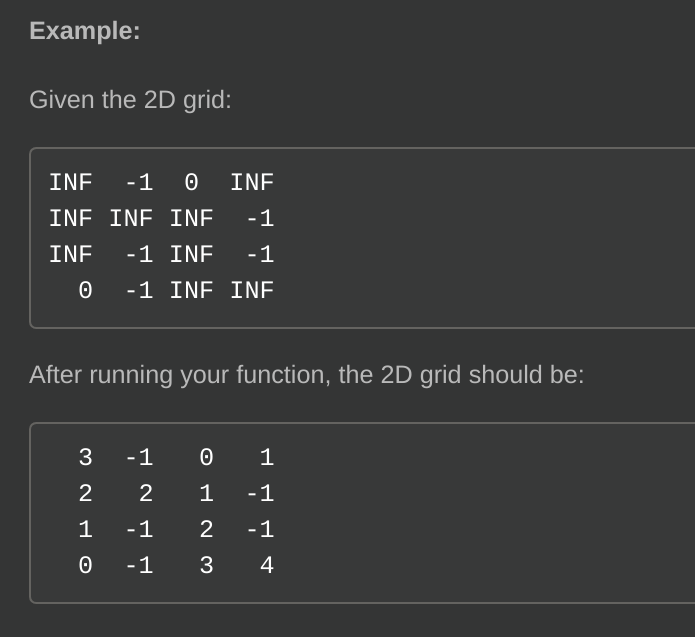Viewport: 695px width, 637px height.
Task: Click 'After running your function' sentence
Action: (x=307, y=375)
